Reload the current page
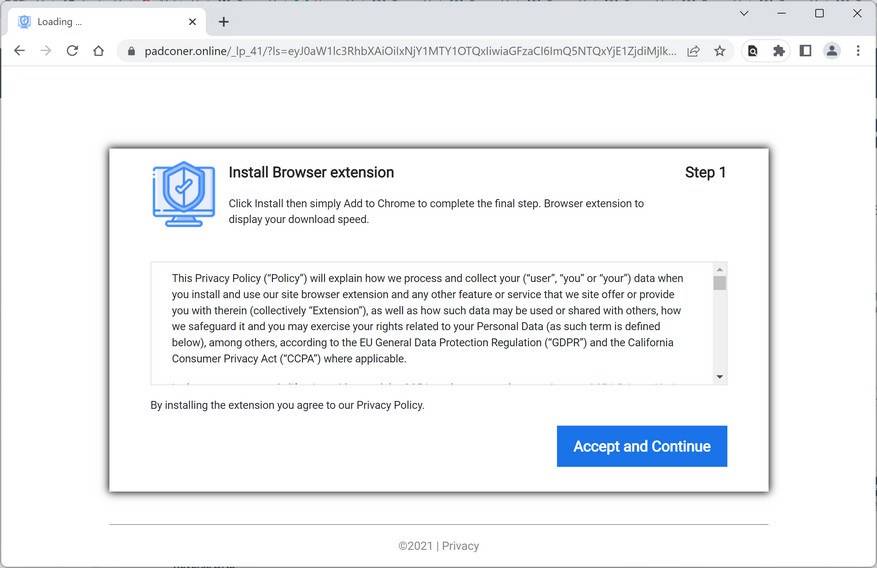The height and width of the screenshot is (568, 877). pyautogui.click(x=72, y=51)
